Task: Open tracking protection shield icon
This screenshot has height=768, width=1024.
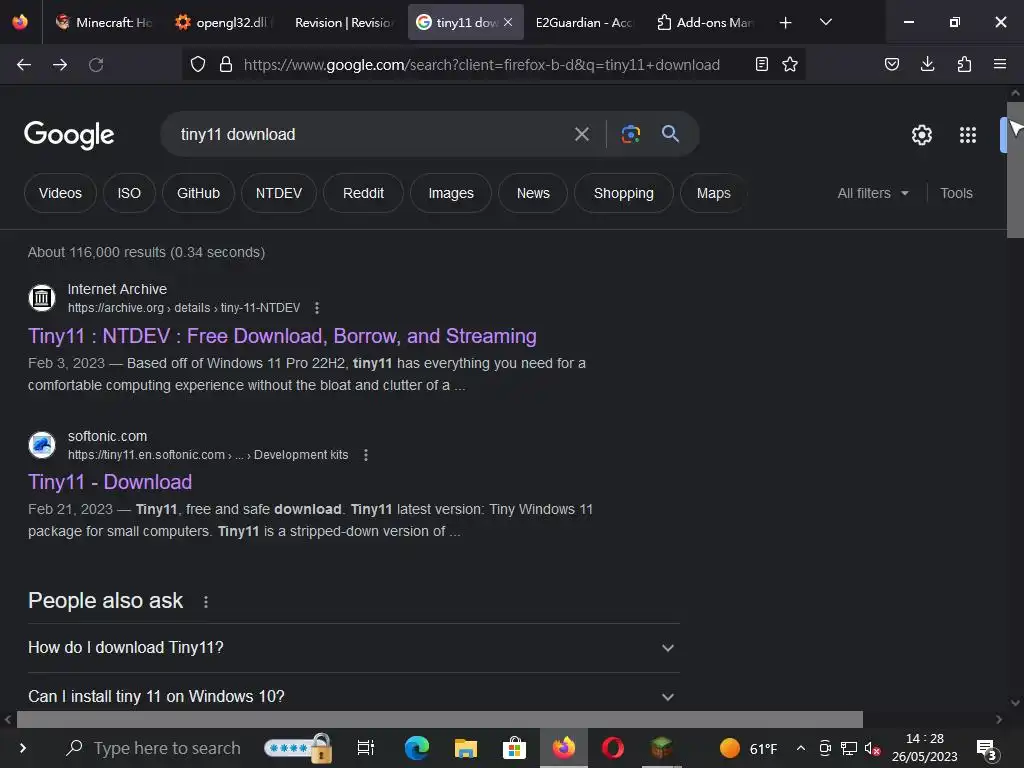Action: (198, 65)
